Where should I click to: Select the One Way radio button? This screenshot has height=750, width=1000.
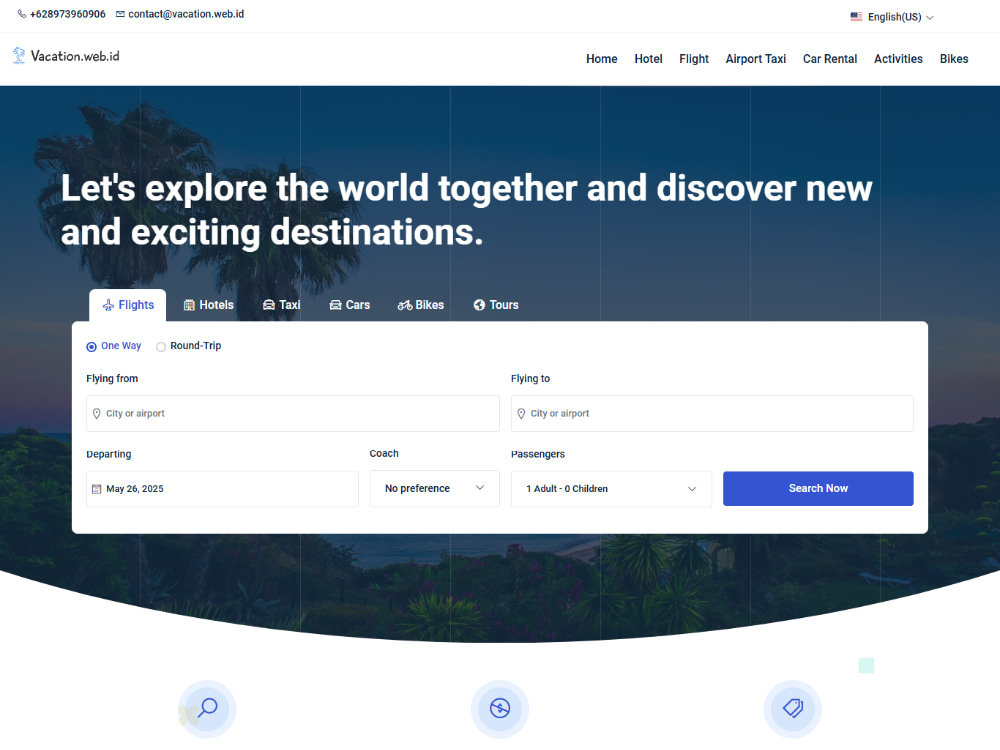click(91, 347)
